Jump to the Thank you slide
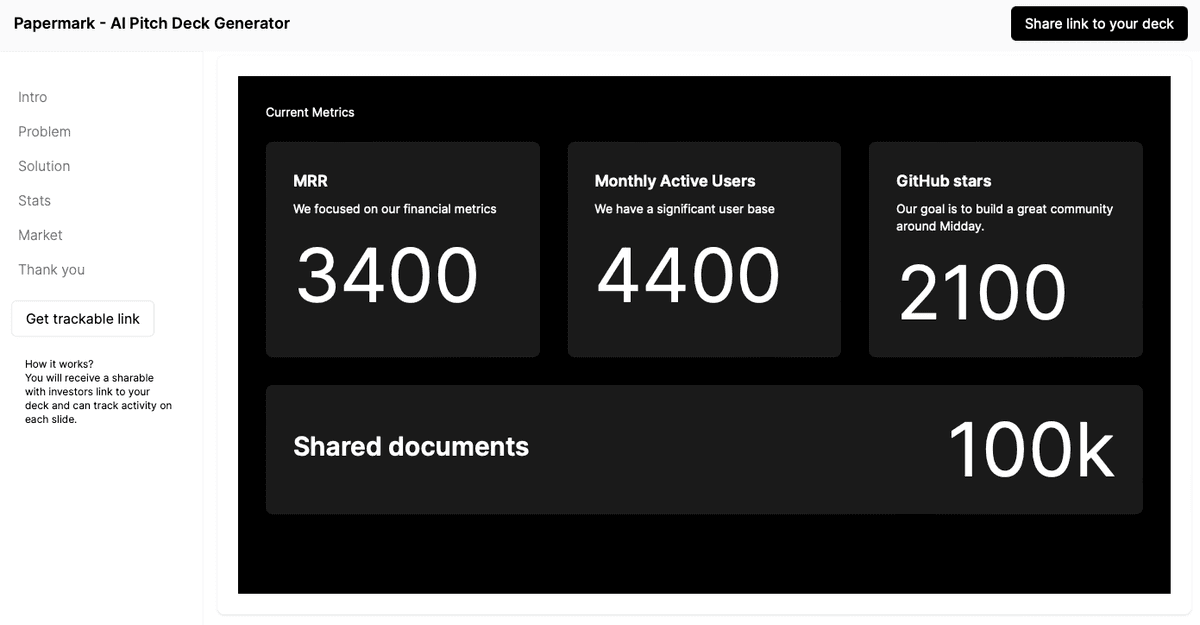The height and width of the screenshot is (625, 1200). (x=51, y=270)
